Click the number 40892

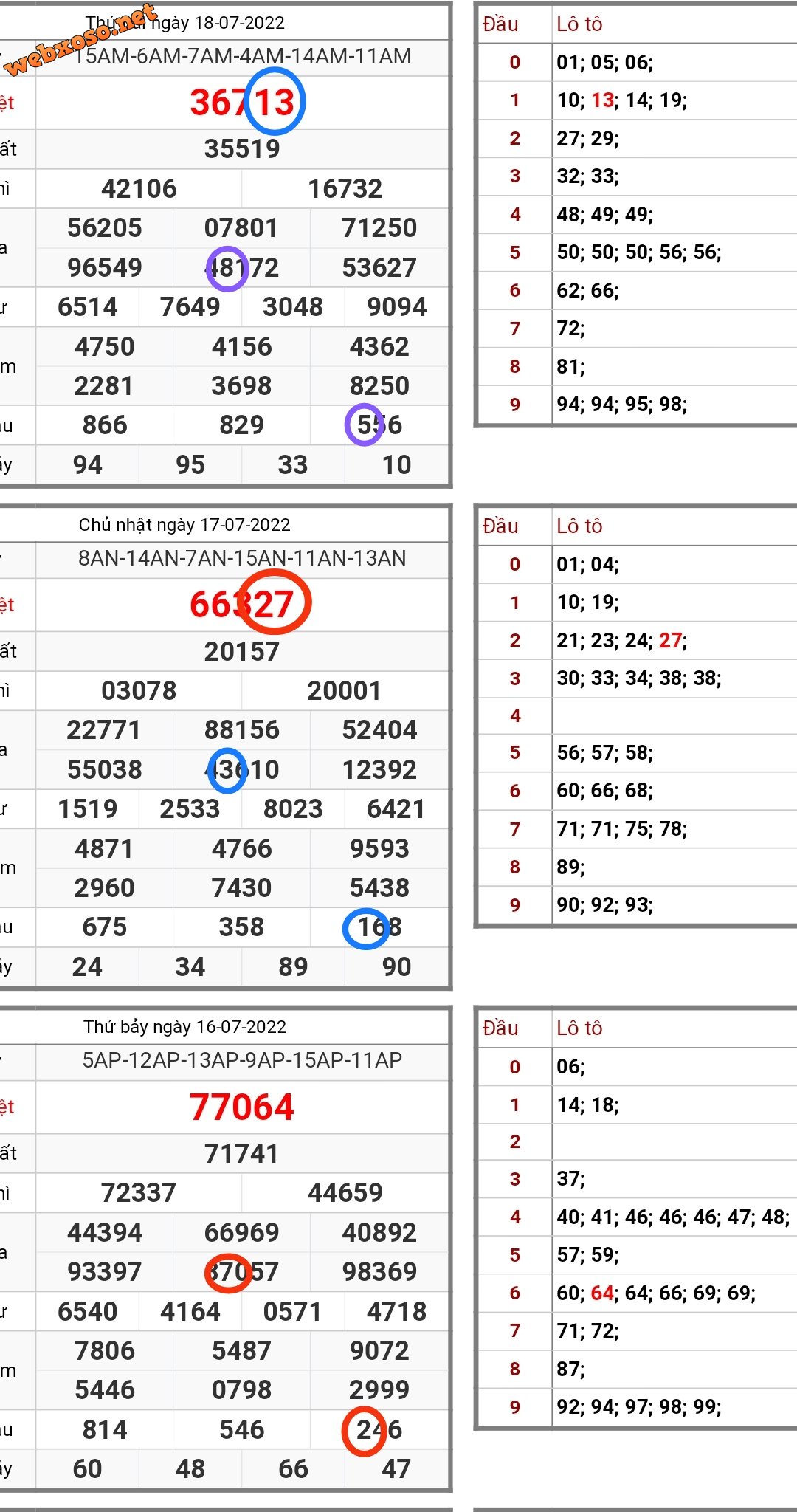click(x=379, y=1233)
